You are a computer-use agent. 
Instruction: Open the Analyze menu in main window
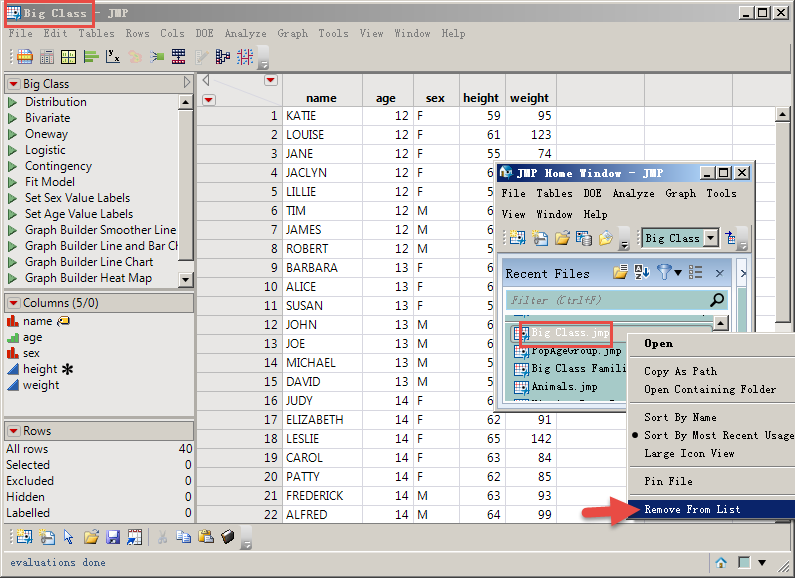[245, 33]
